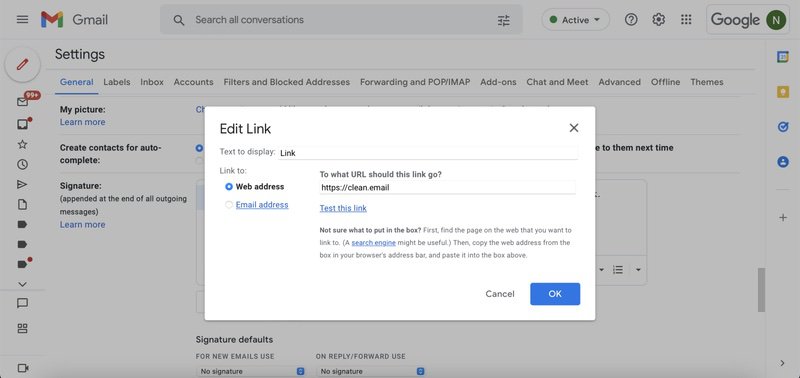This screenshot has width=800, height=378.
Task: Open the Help question mark icon
Action: [x=631, y=20]
